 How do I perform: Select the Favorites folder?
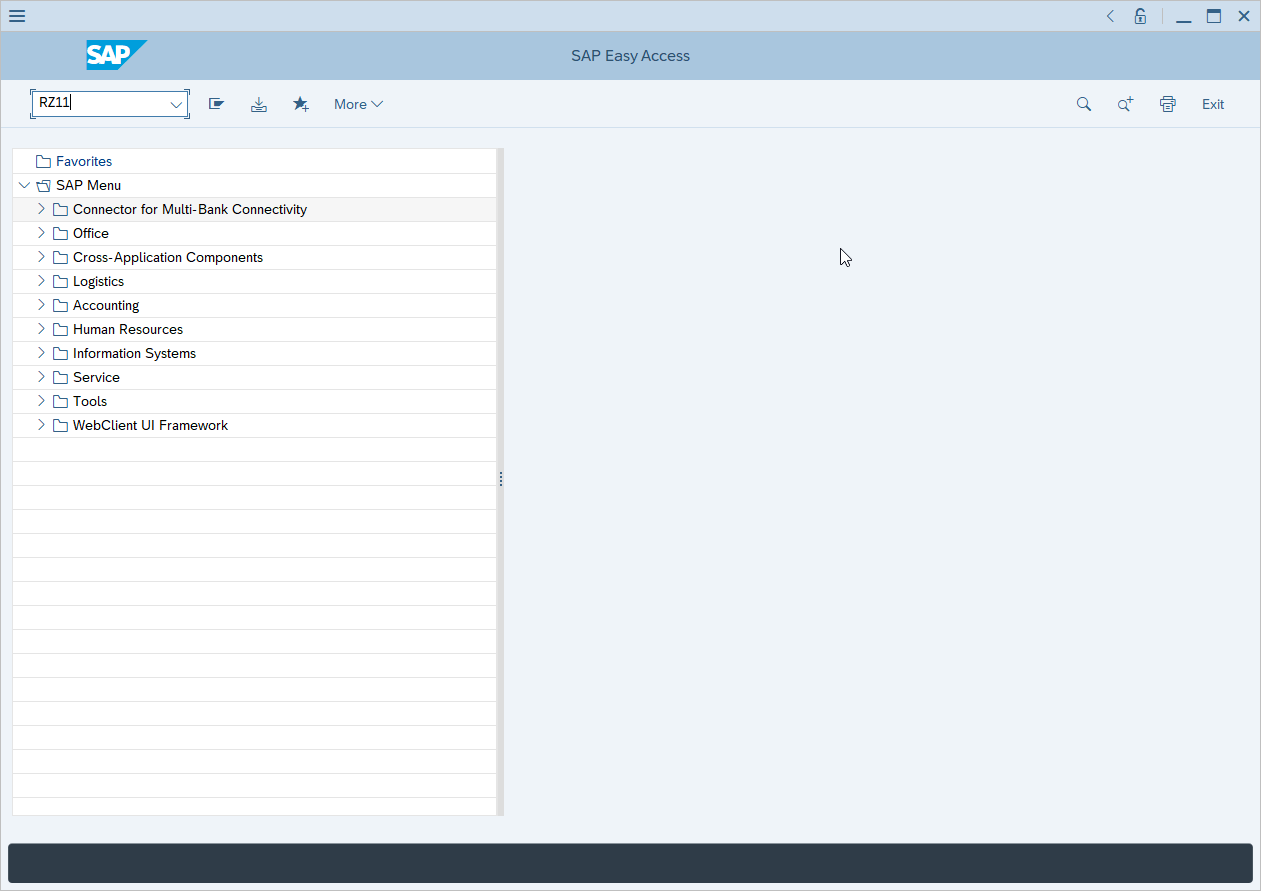coord(82,161)
